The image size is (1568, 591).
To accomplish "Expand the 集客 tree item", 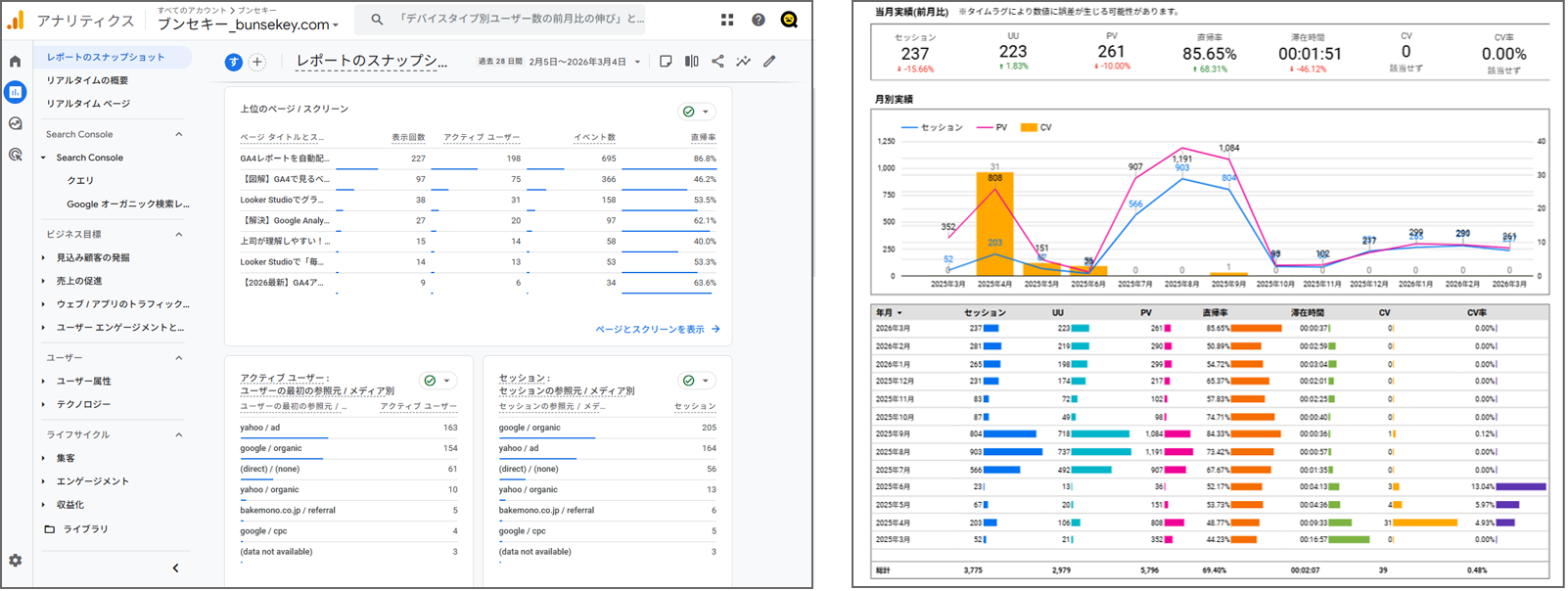I will coord(43,458).
